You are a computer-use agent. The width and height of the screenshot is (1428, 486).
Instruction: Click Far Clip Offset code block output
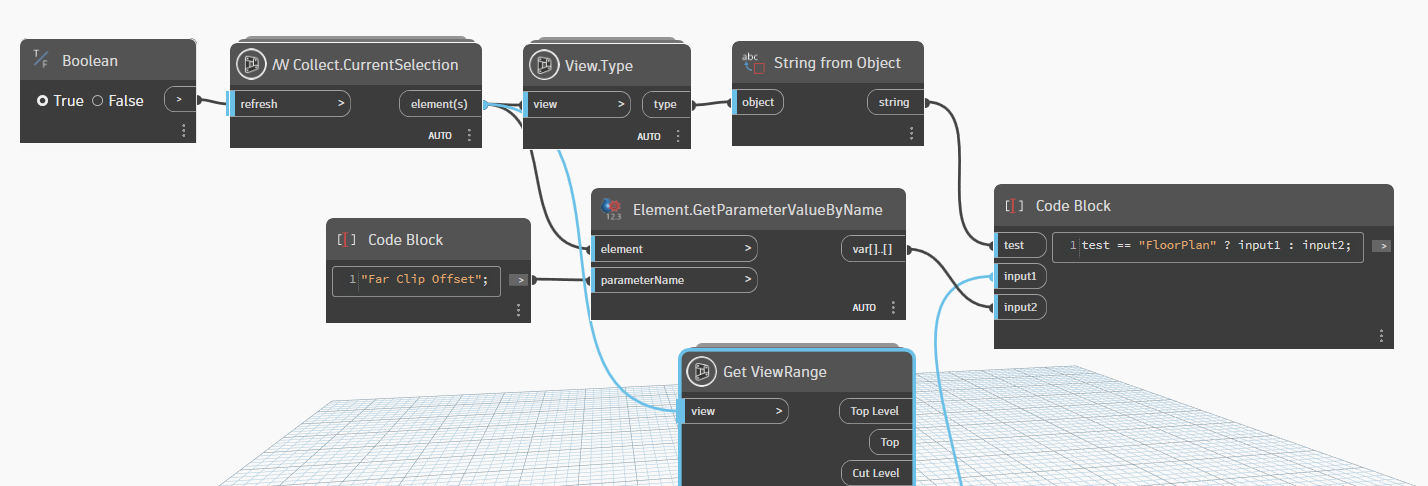(x=519, y=280)
